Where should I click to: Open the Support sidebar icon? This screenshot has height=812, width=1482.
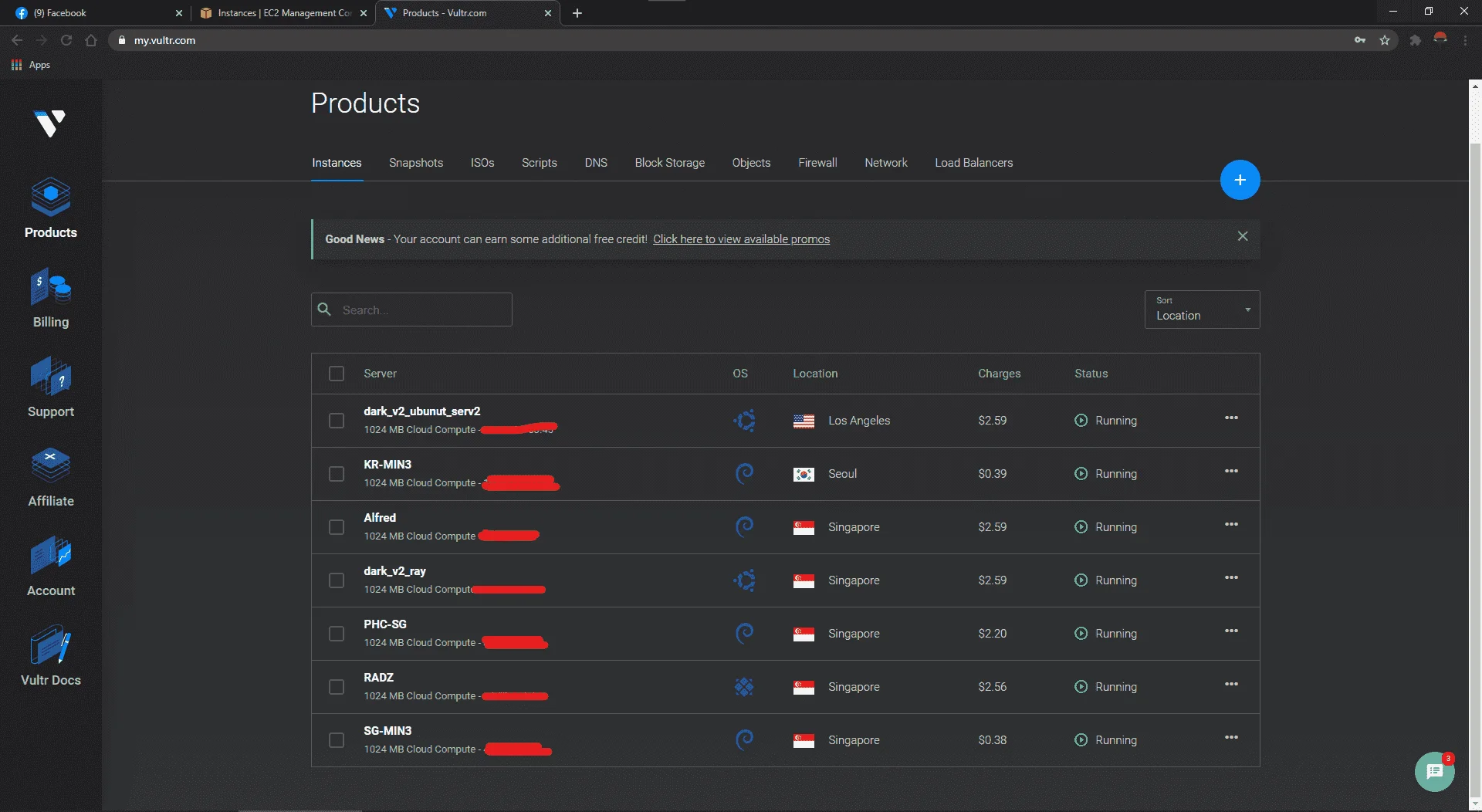click(x=51, y=377)
